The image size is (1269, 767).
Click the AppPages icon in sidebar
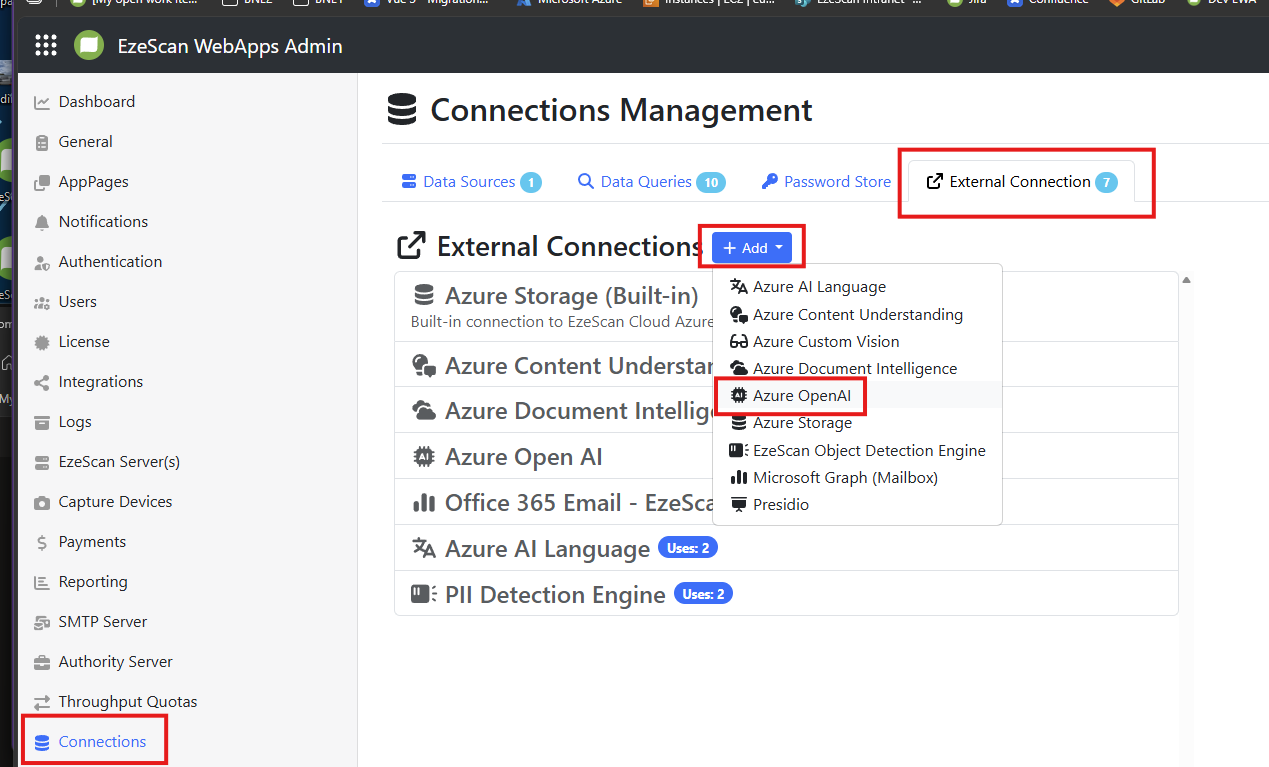coord(42,182)
